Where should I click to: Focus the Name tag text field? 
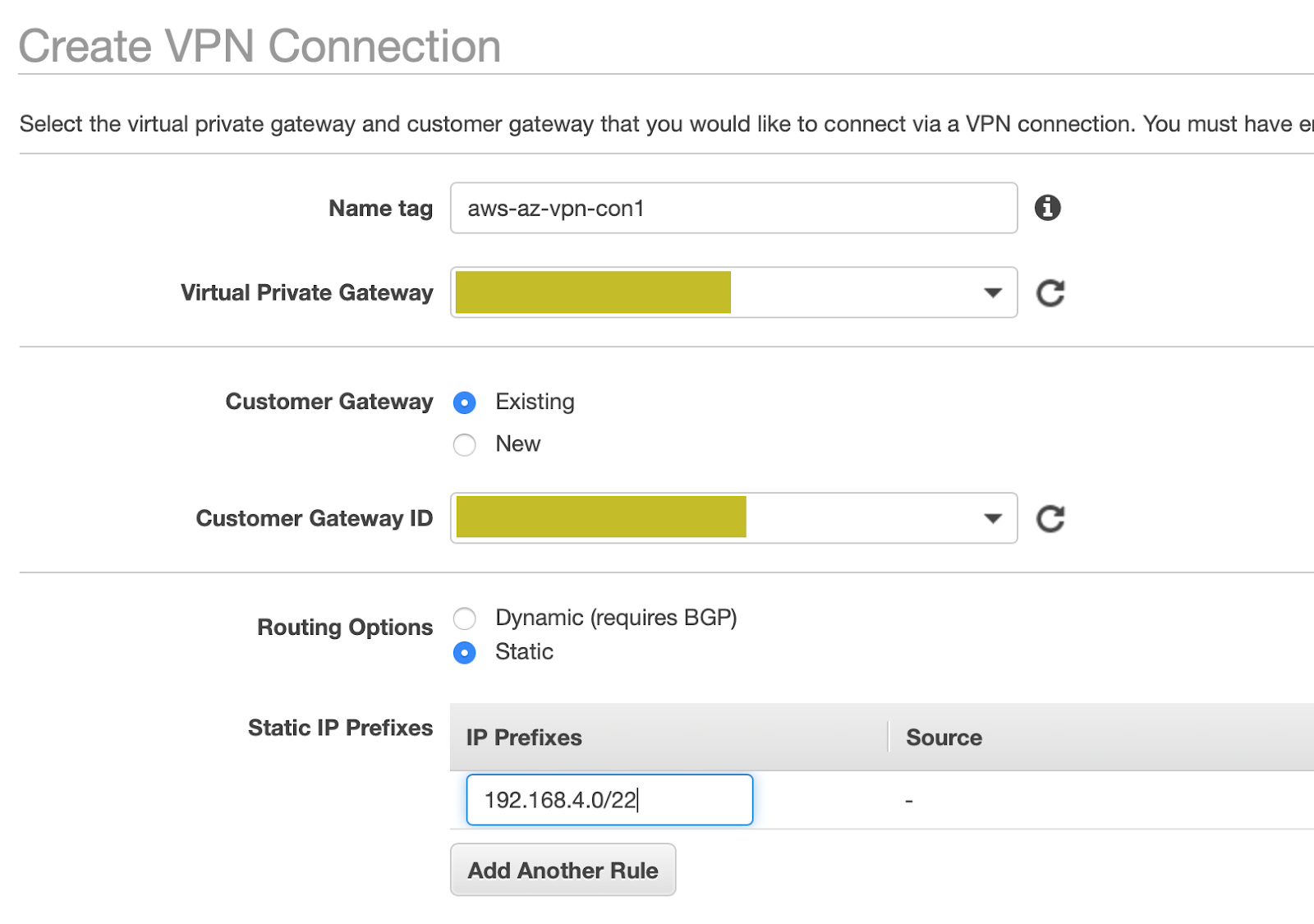click(x=733, y=208)
